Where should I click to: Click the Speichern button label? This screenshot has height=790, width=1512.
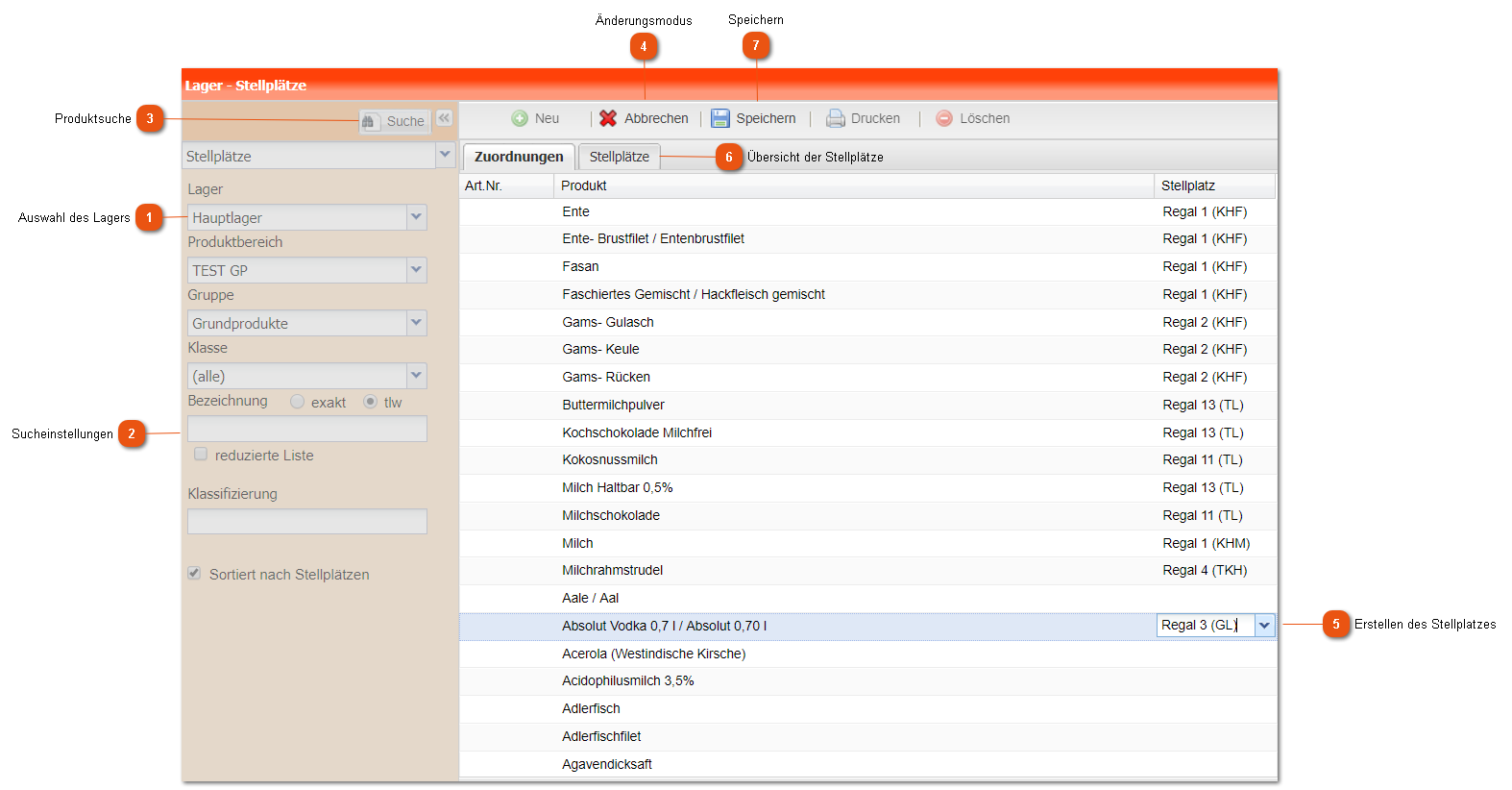[766, 118]
